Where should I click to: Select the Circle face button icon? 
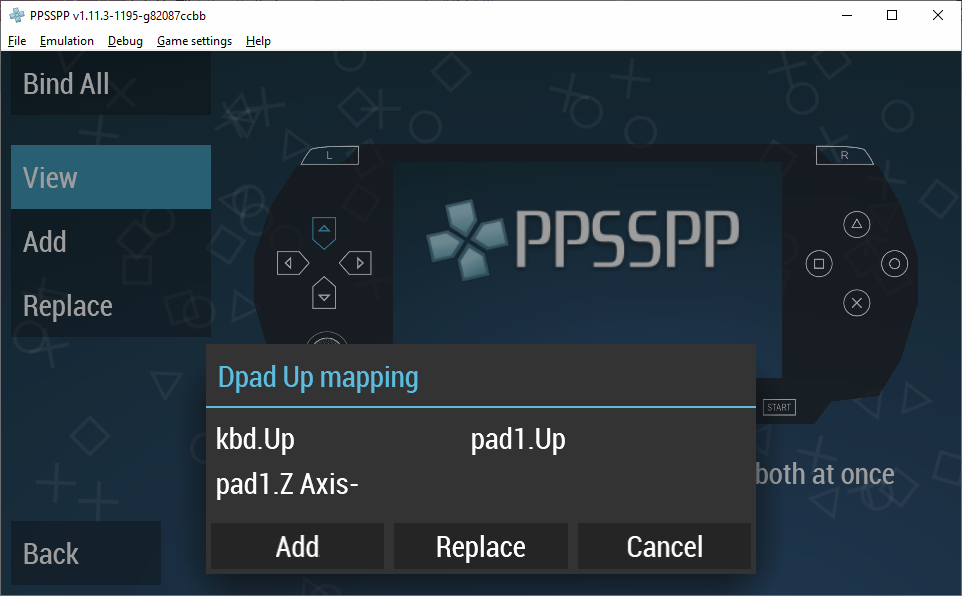[x=895, y=263]
